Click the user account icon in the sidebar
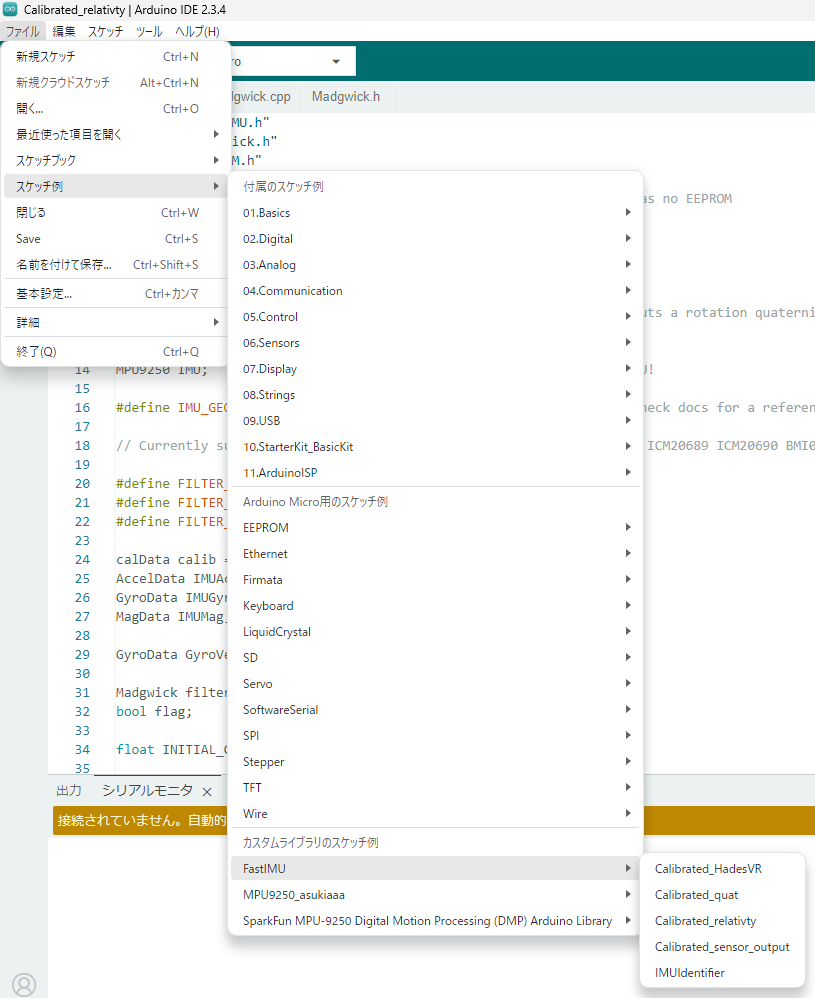This screenshot has height=998, width=815. (24, 984)
